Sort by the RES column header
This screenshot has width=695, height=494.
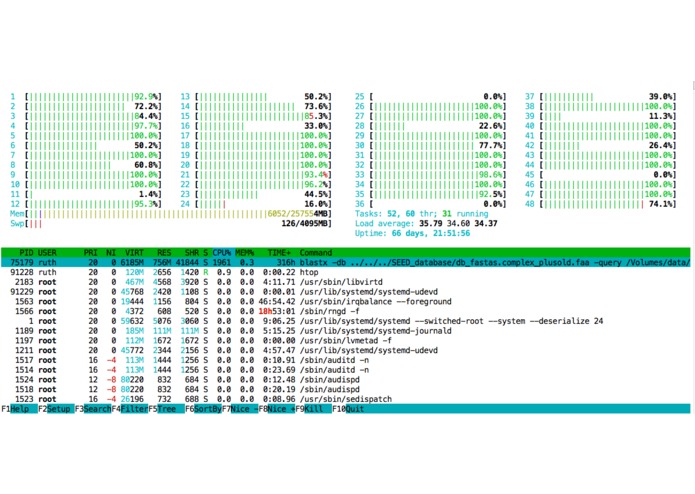(164, 253)
